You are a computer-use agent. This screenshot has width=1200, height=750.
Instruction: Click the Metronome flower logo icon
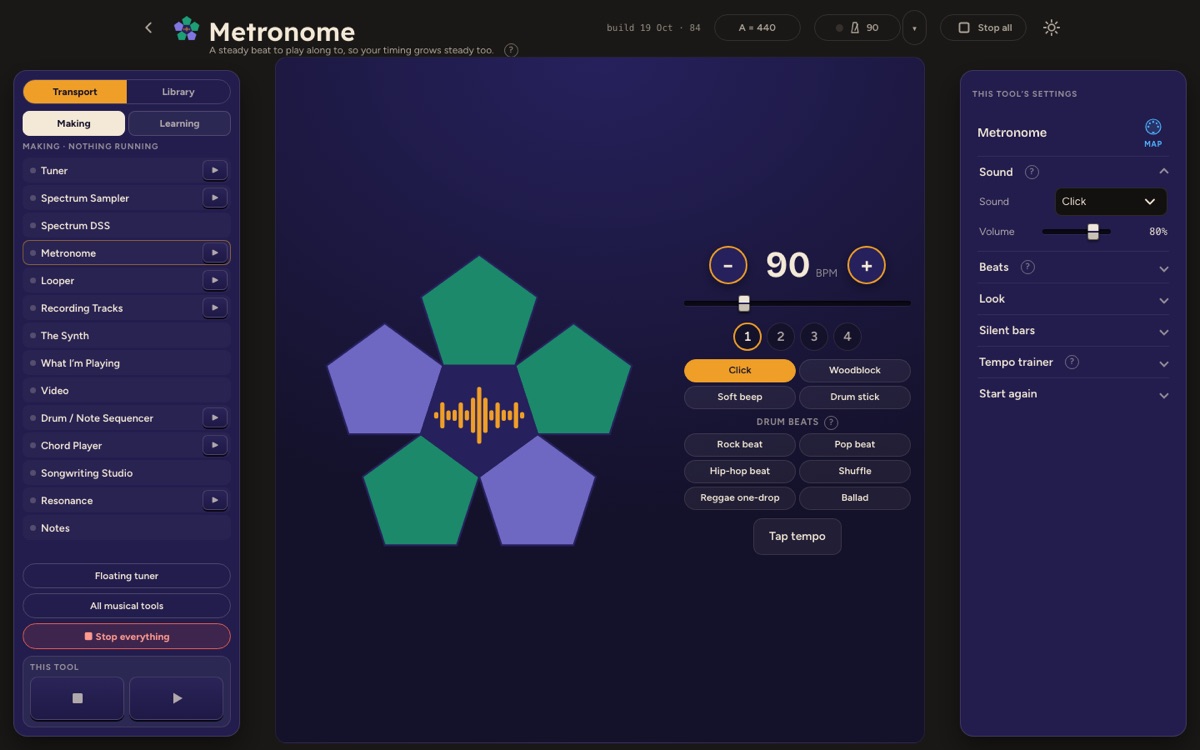[186, 28]
